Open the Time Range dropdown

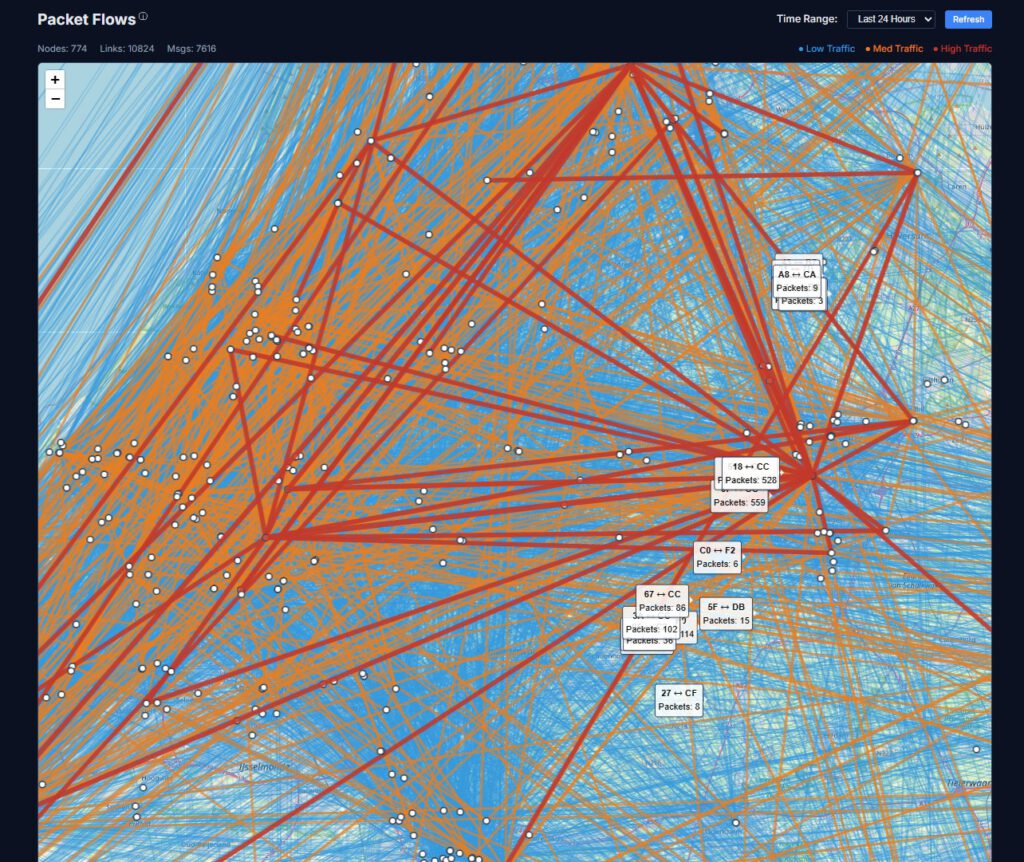coord(890,19)
